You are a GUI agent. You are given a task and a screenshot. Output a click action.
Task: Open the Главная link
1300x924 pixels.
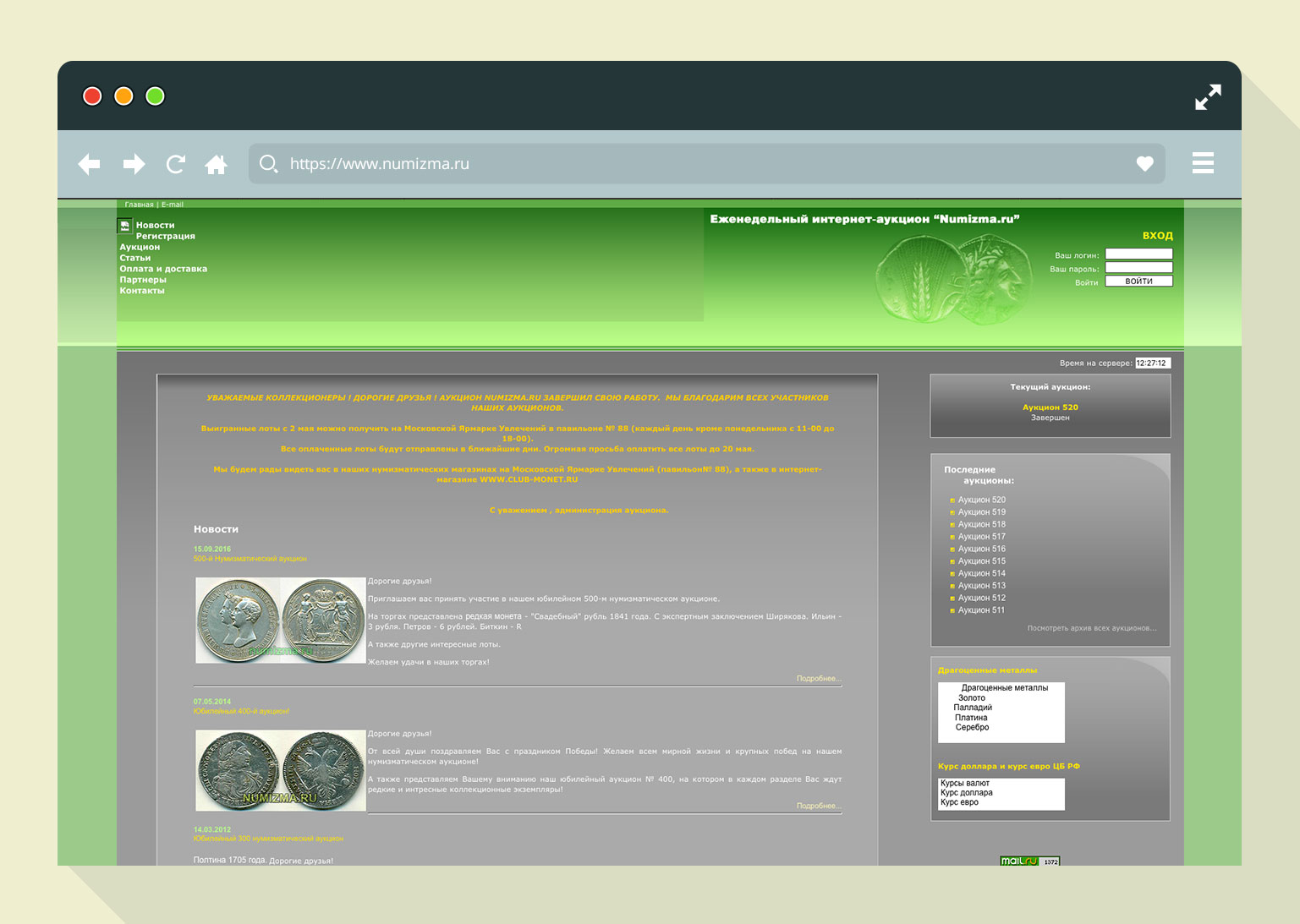139,205
